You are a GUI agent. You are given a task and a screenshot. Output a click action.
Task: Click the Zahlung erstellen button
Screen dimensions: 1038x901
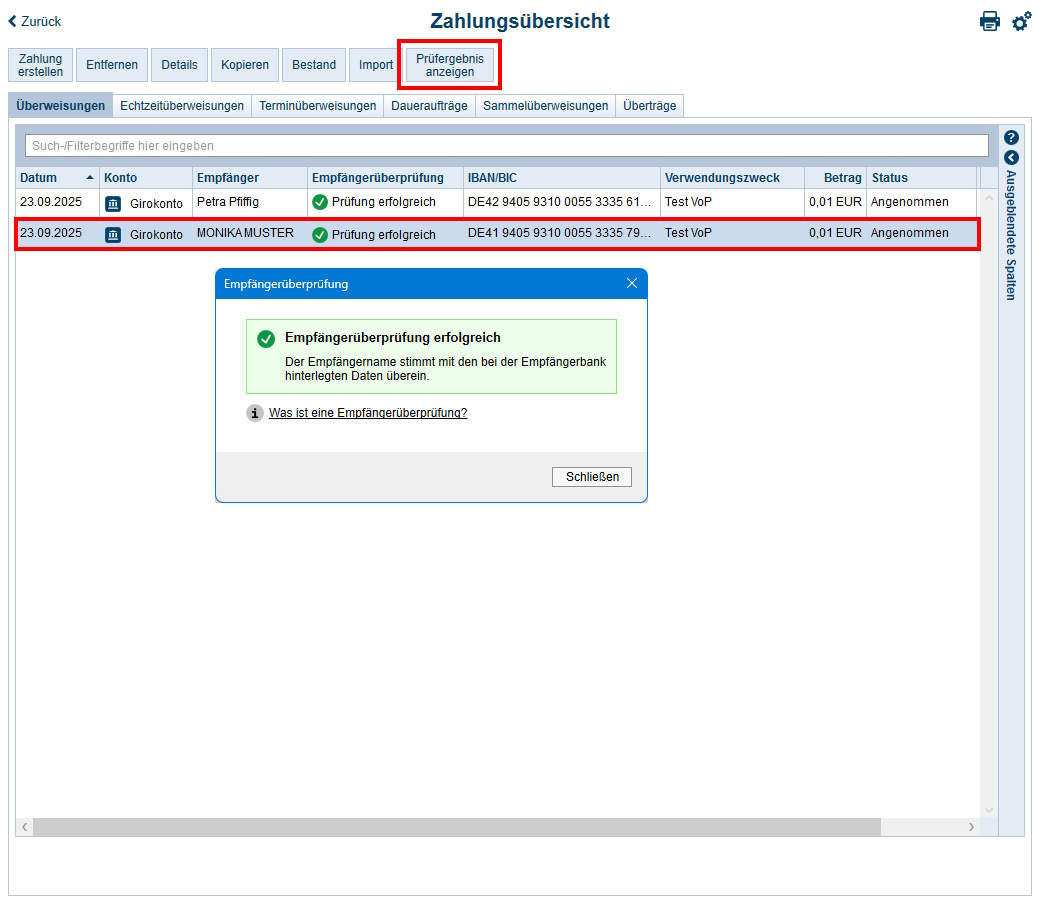[x=40, y=65]
